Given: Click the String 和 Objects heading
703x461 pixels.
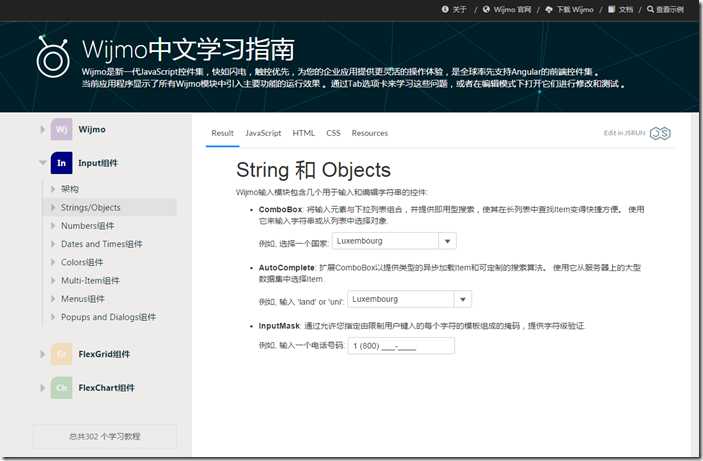Looking at the screenshot, I should 313,170.
